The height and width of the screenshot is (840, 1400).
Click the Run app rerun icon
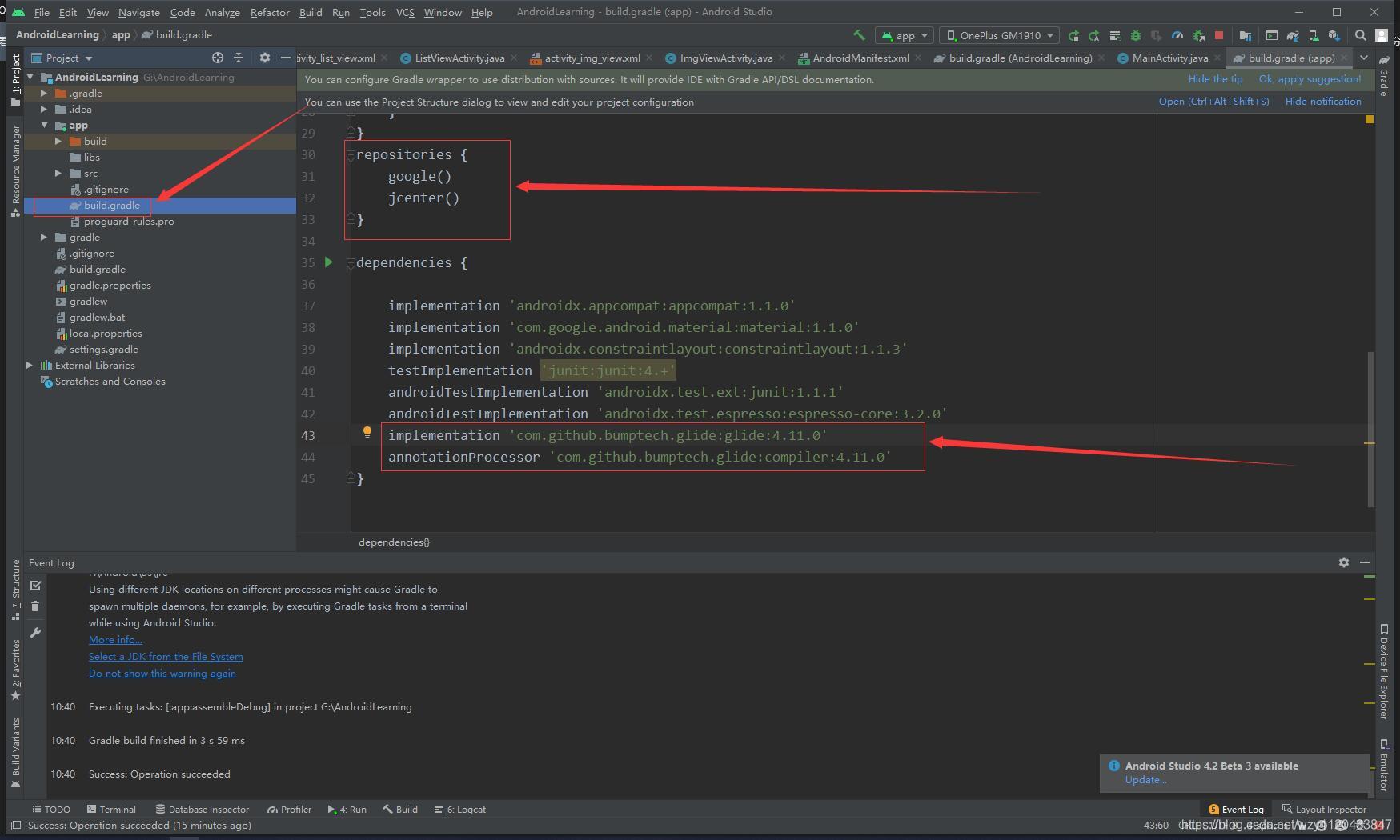pos(1073,35)
